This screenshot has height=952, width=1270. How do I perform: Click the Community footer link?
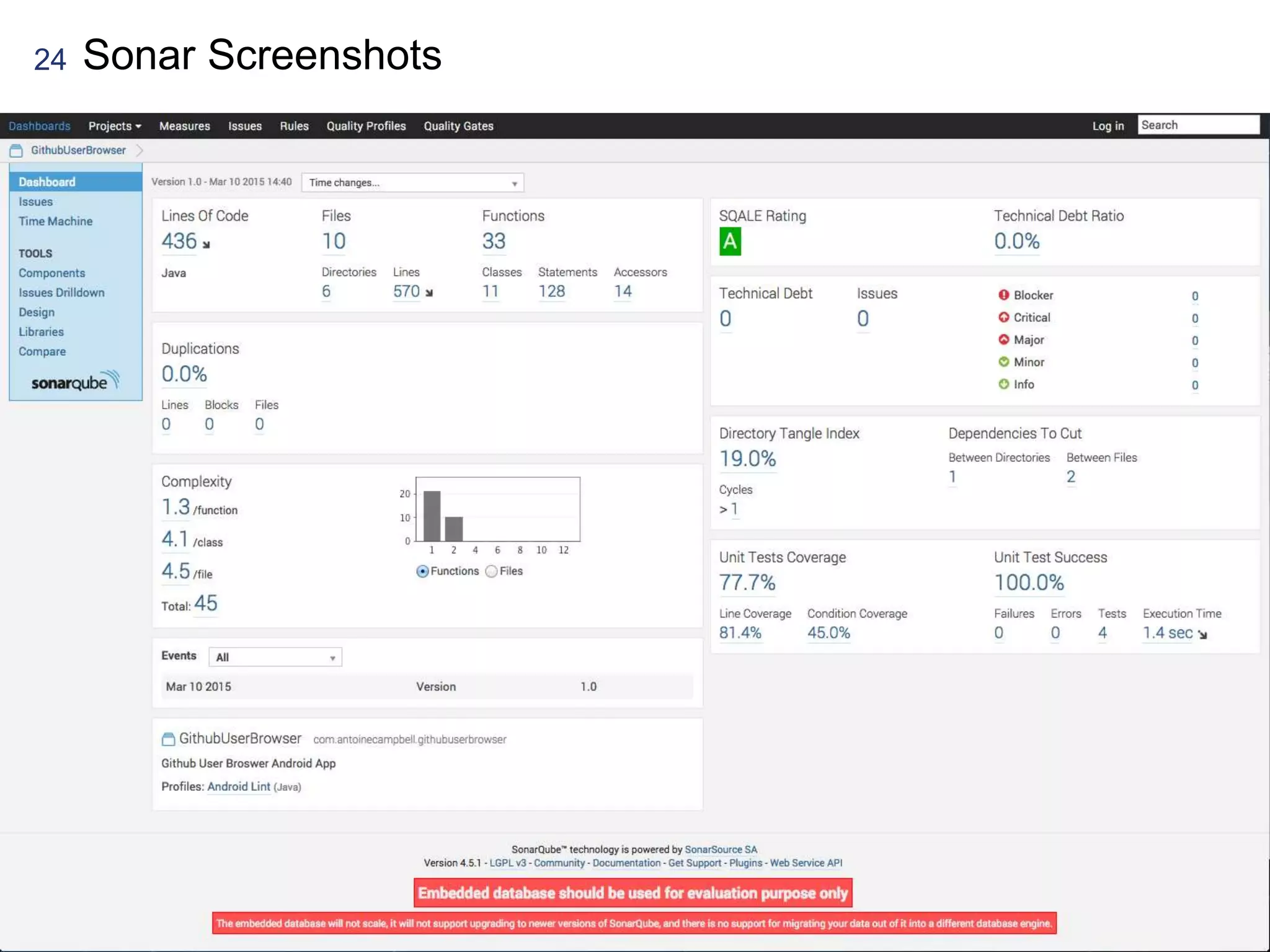(559, 863)
